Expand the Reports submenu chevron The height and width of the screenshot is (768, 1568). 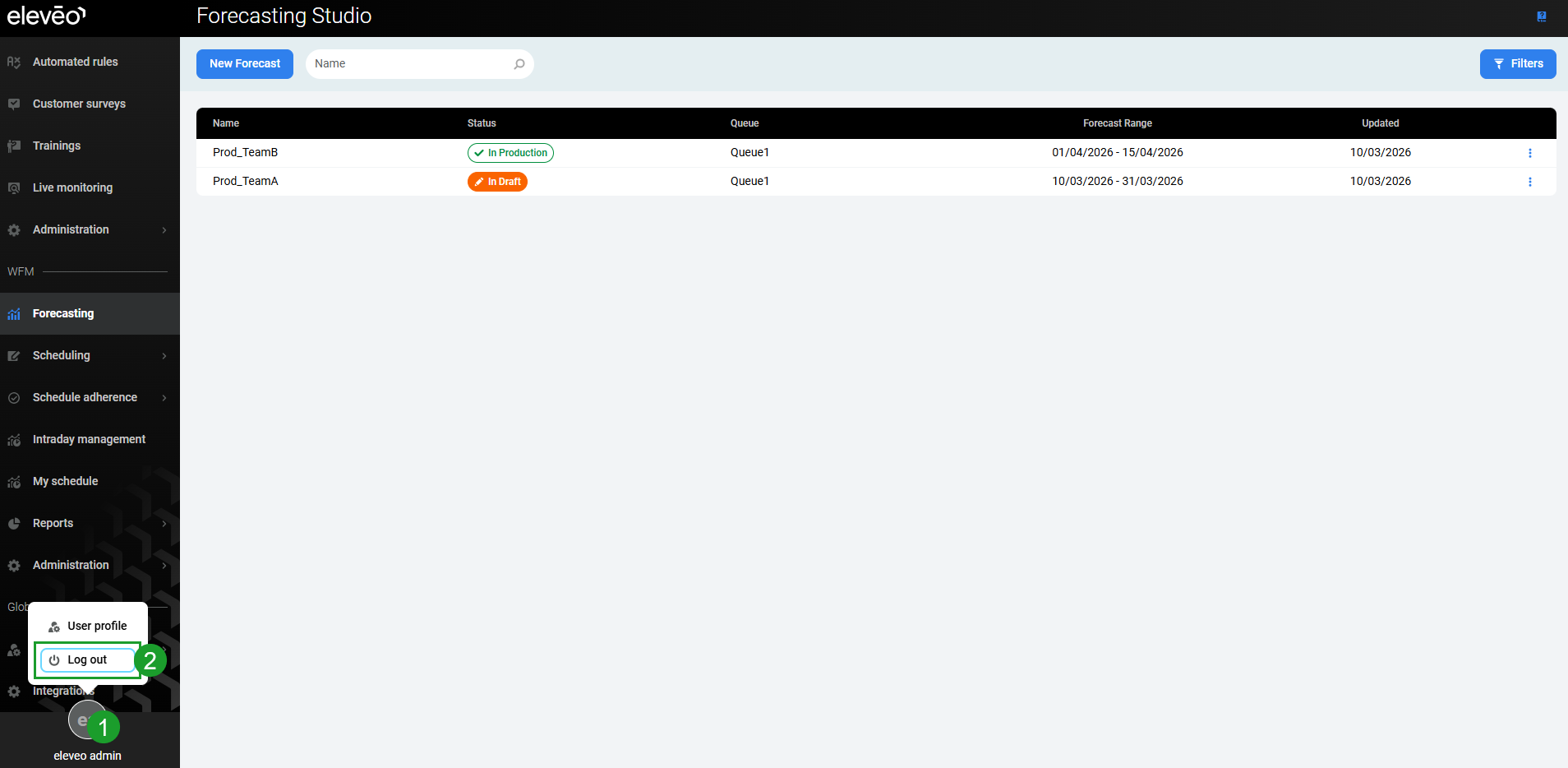pos(164,524)
